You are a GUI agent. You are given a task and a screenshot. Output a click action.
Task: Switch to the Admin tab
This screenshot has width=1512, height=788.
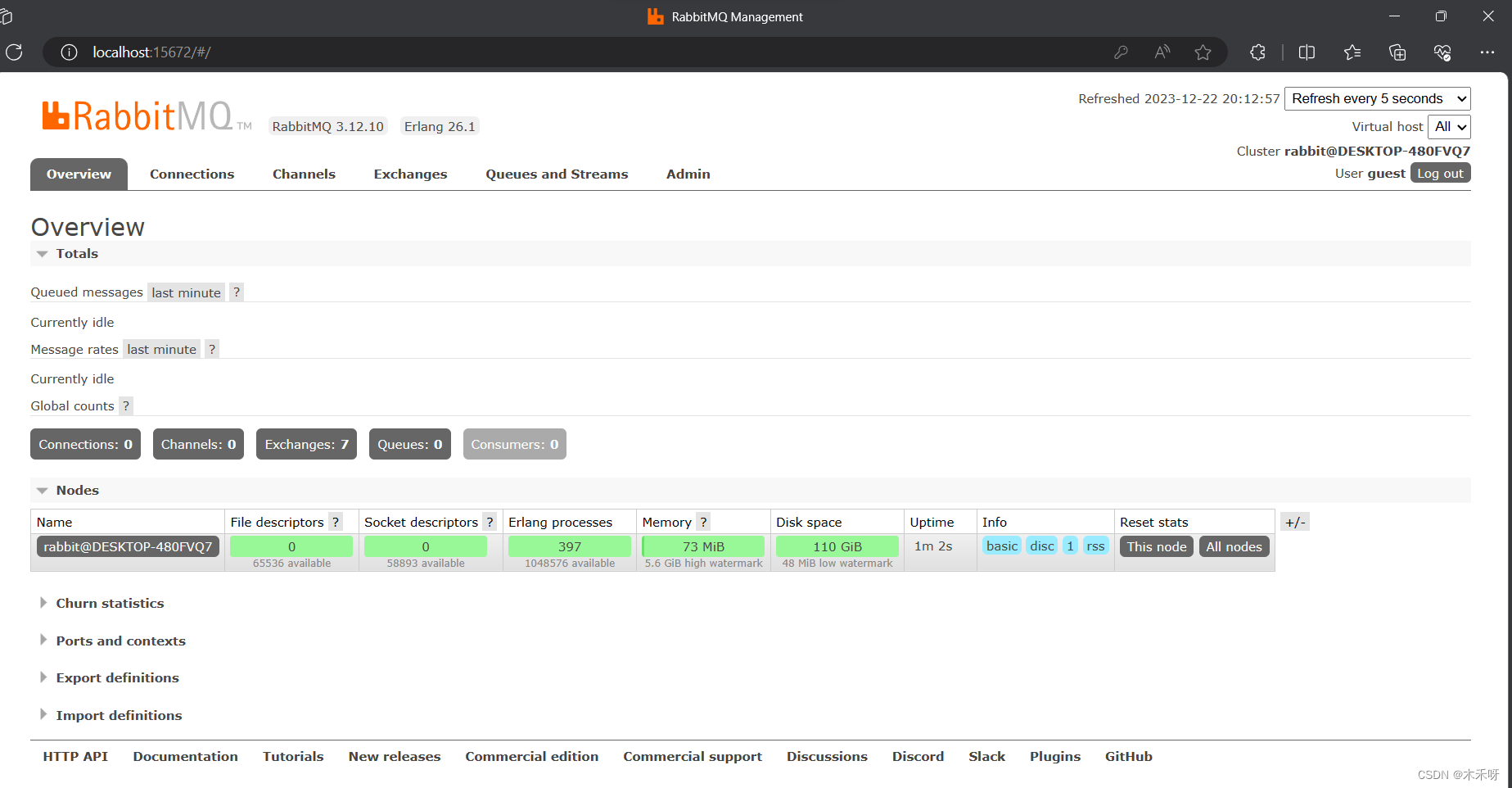pyautogui.click(x=688, y=174)
